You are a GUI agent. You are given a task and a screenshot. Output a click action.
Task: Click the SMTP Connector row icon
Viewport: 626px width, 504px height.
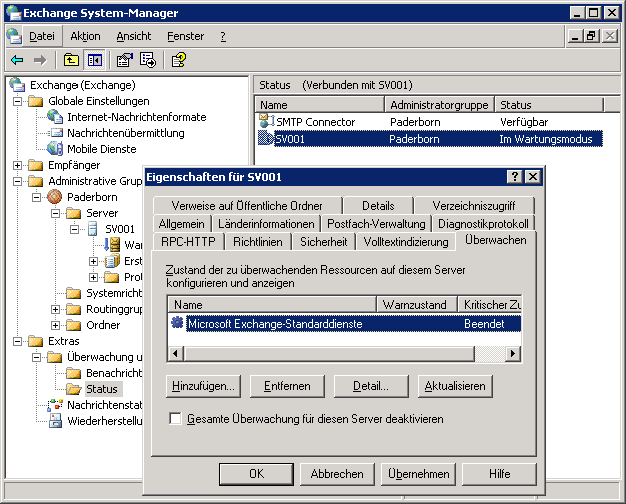coord(266,120)
